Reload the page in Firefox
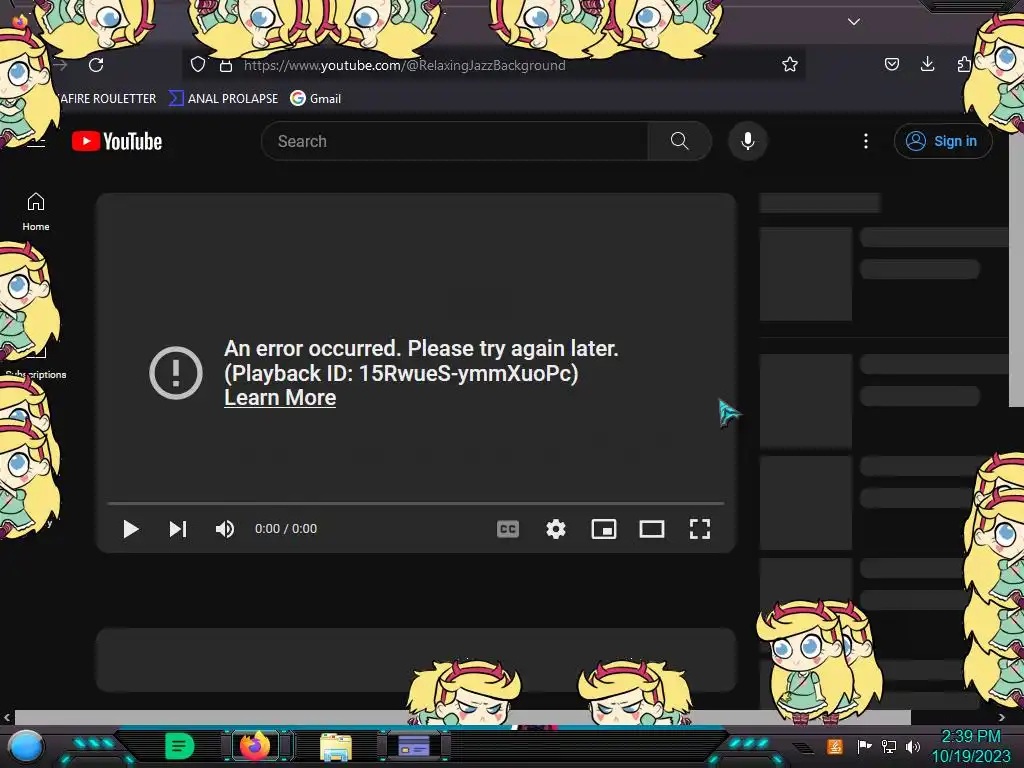 96,65
